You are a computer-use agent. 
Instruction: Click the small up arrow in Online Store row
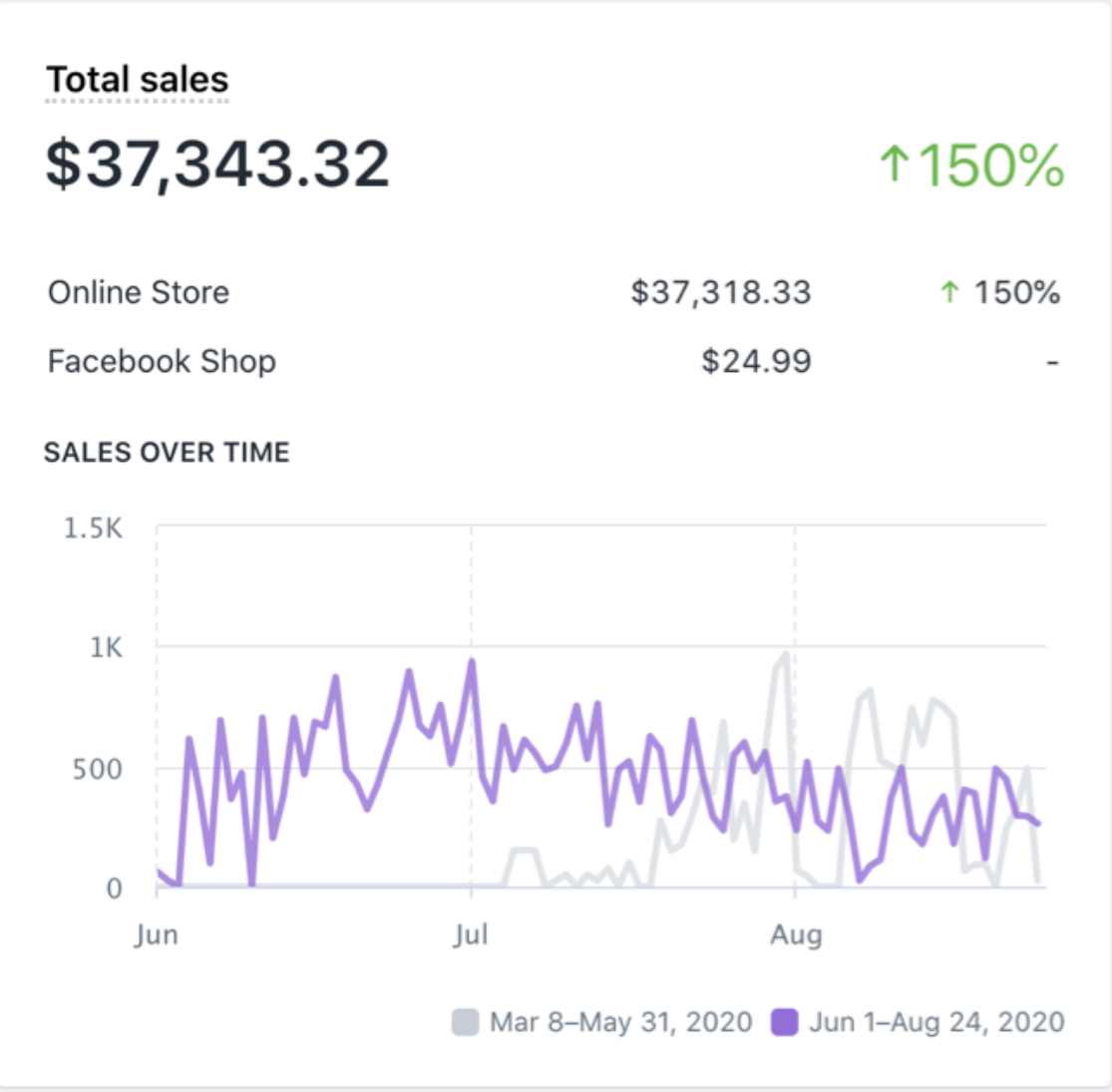(949, 292)
